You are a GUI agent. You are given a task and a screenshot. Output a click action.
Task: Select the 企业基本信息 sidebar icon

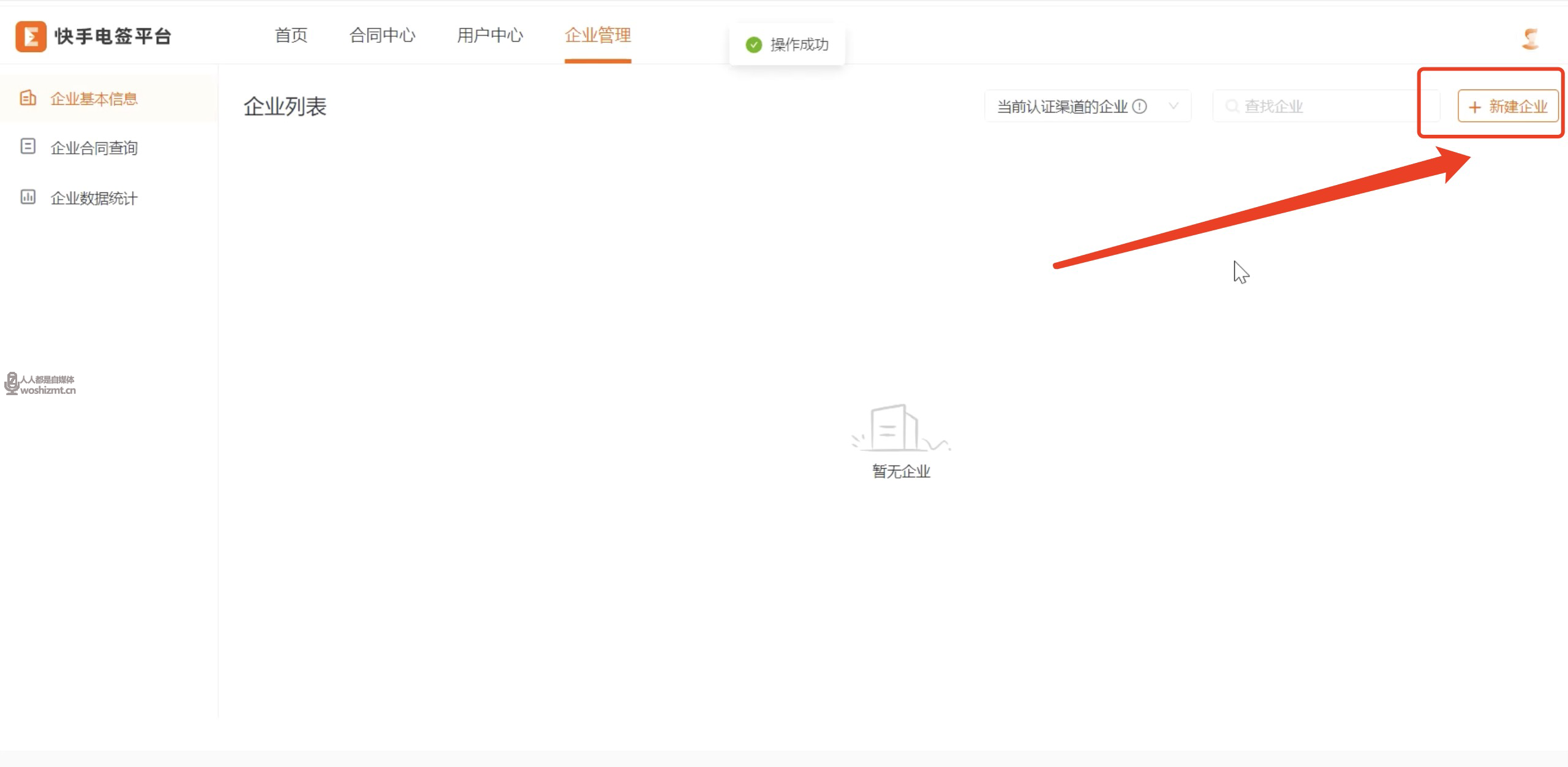pos(28,98)
